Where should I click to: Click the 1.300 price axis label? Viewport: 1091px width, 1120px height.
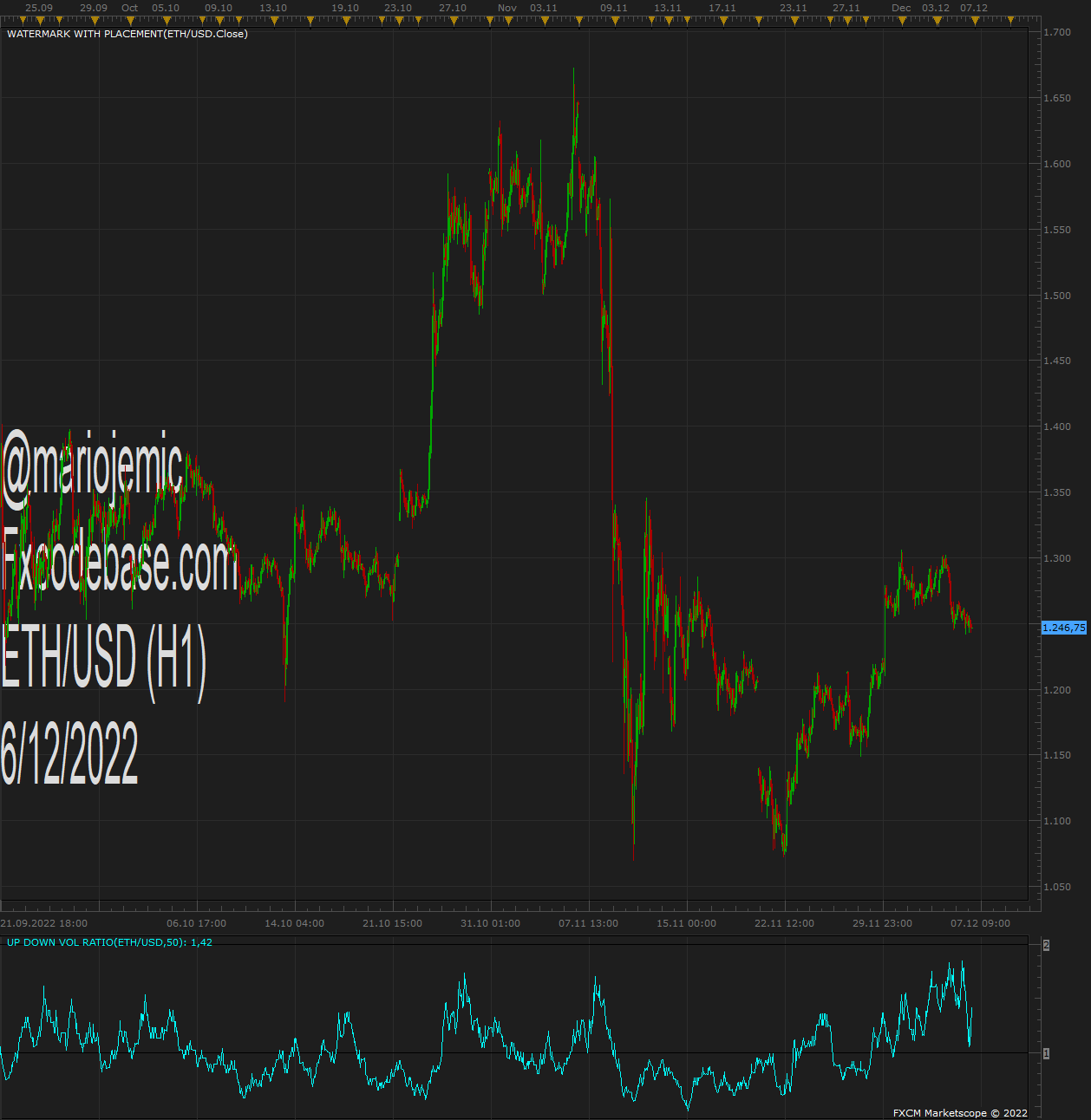pos(1057,558)
